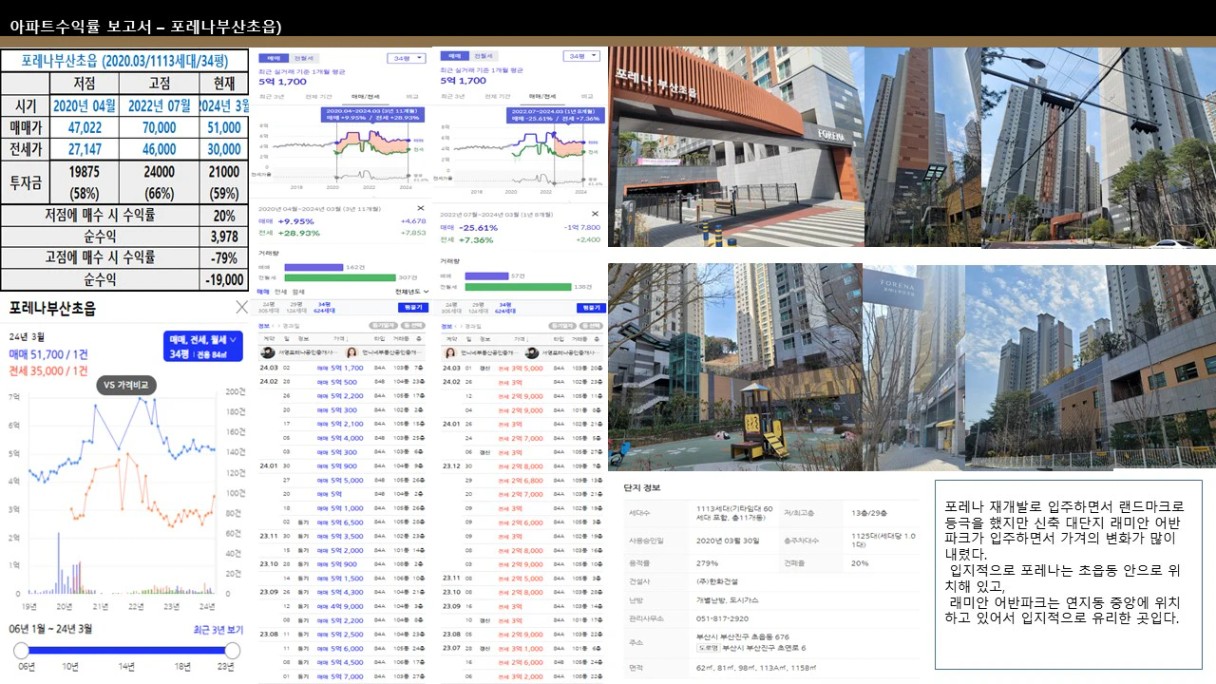
Task: Click the woman agent avatar in 매매 list
Action: tap(352, 353)
